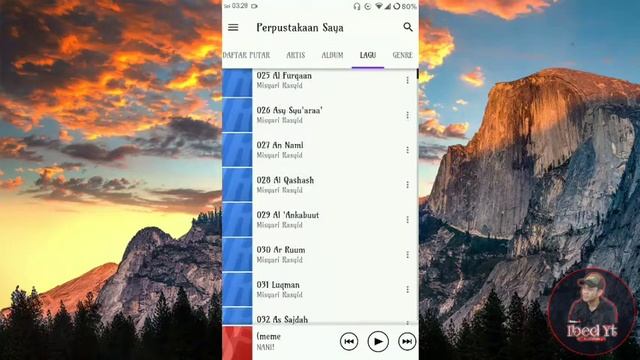The image size is (640, 360).
Task: Play song 030 Ar Ruum
Action: click(x=320, y=255)
